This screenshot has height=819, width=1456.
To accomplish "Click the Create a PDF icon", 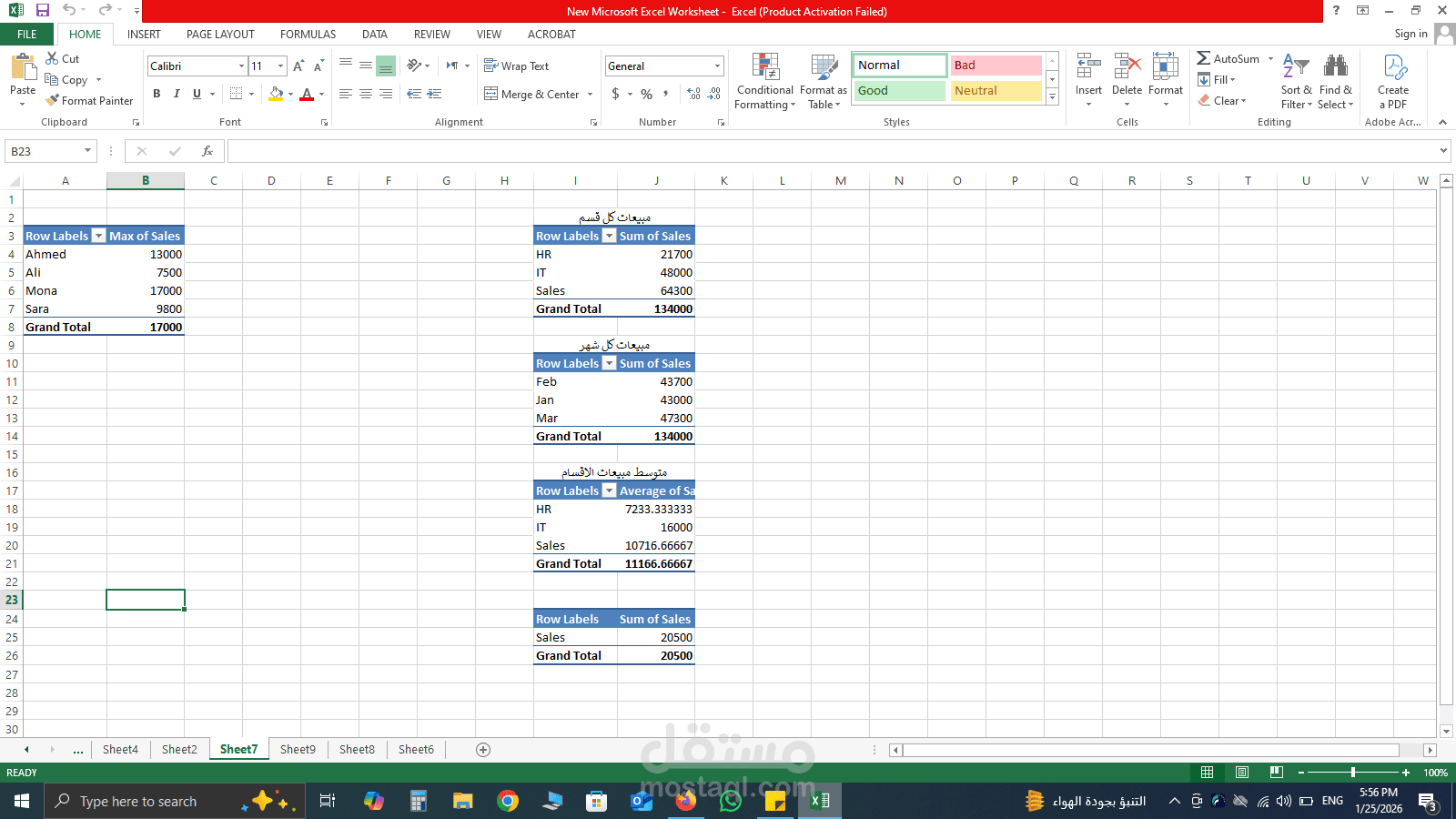I will (1392, 80).
